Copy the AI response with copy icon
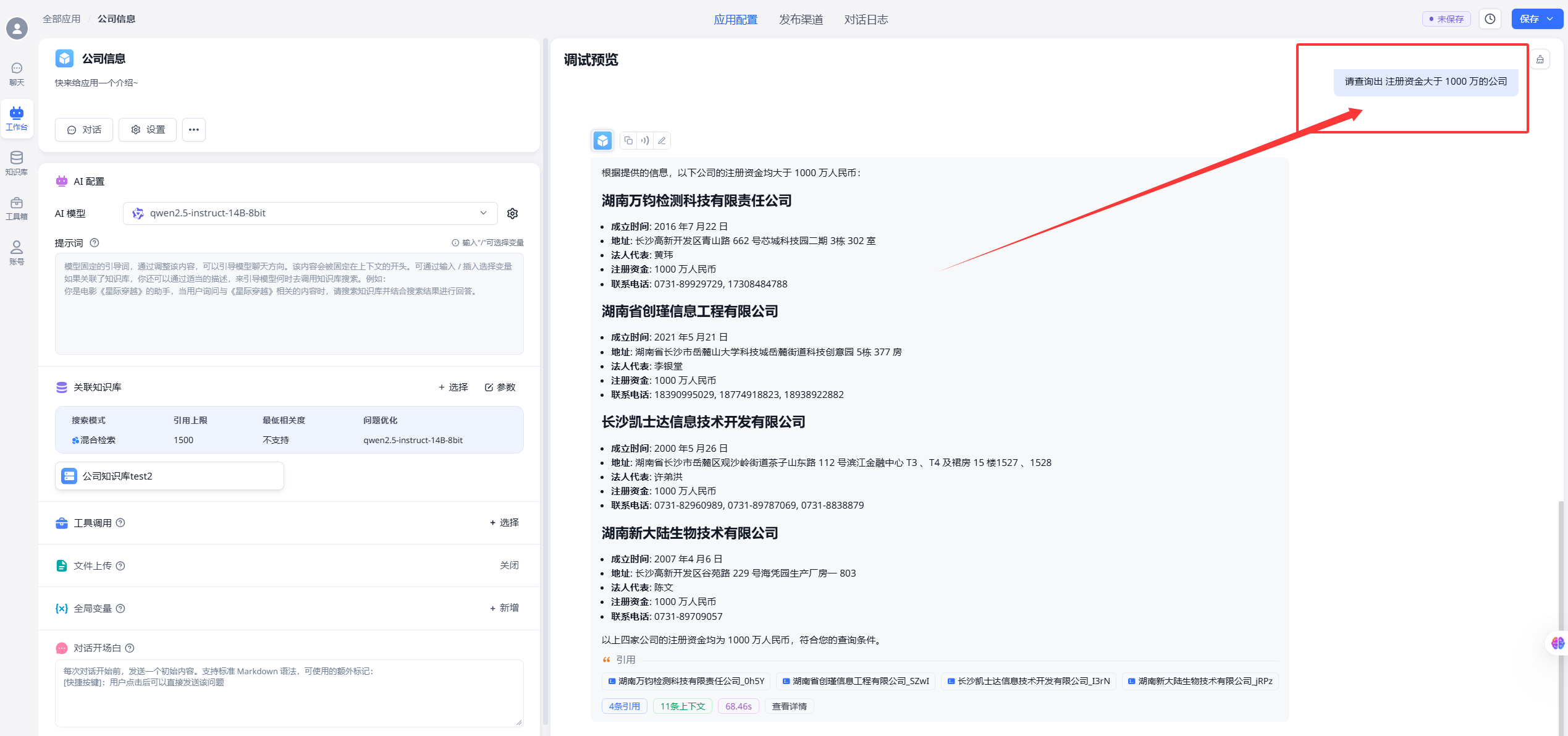Screen dimensions: 1568x736 (x=628, y=140)
